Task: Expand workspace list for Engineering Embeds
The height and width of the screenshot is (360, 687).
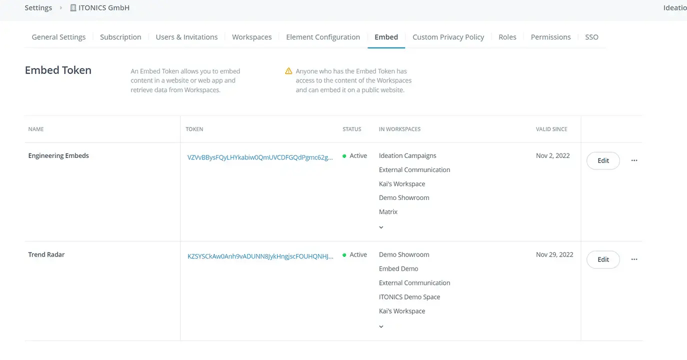Action: (381, 227)
